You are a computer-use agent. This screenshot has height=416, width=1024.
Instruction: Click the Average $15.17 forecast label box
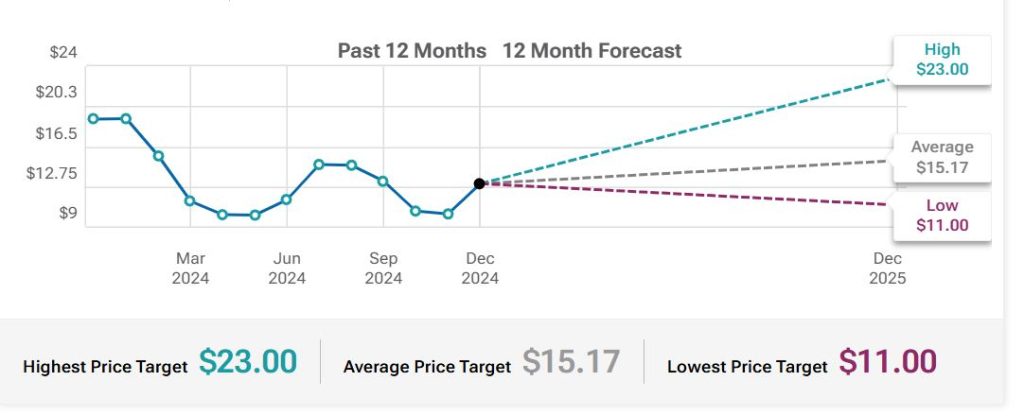click(942, 158)
